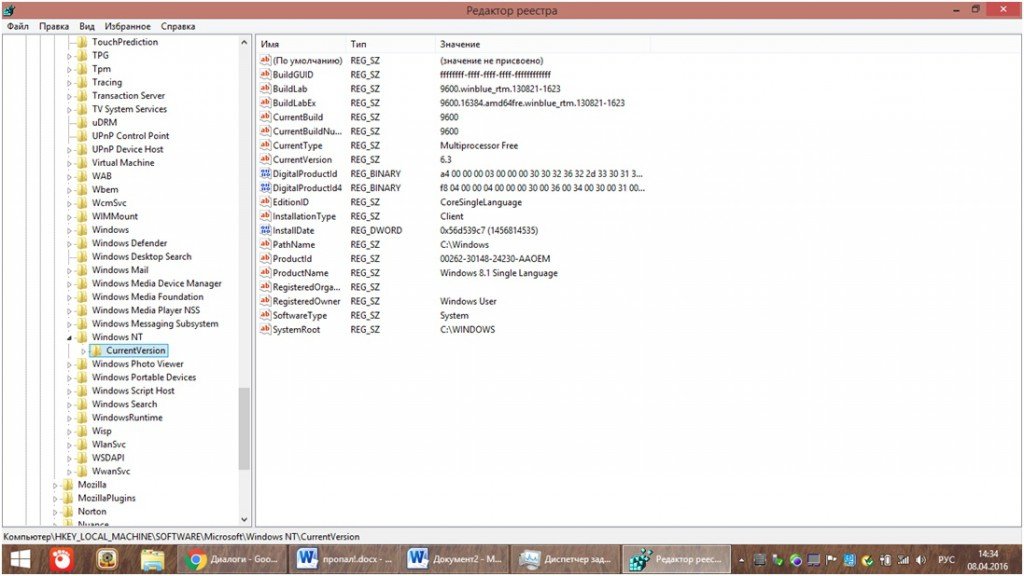Click the folder icon beside Virtual Machine
The image size is (1024, 576).
coord(82,163)
